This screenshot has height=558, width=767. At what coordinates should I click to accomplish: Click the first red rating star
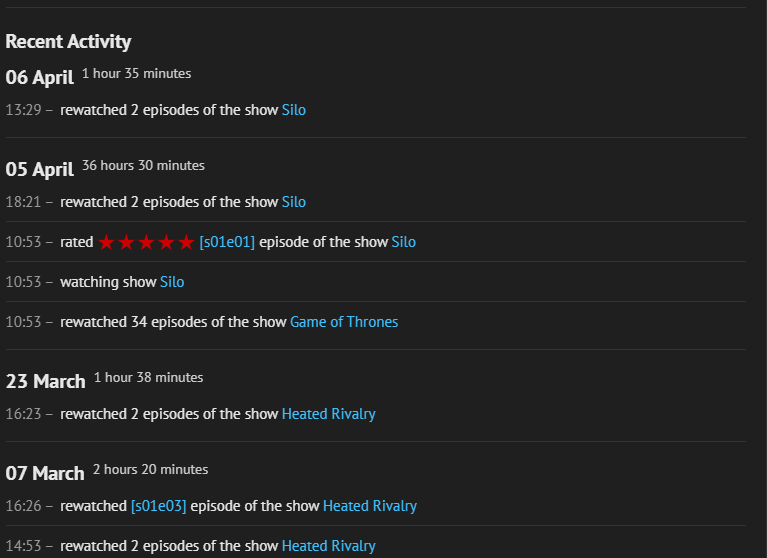[107, 242]
